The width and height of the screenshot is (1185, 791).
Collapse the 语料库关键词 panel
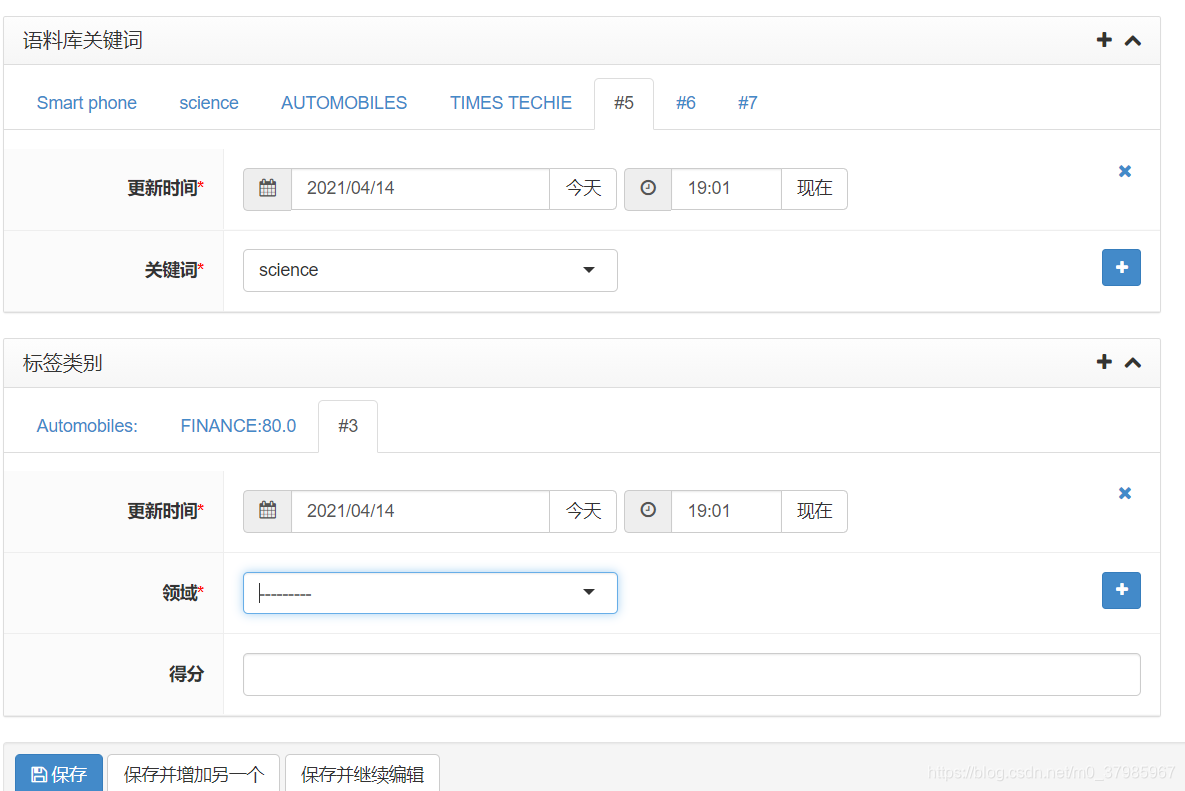(1133, 41)
